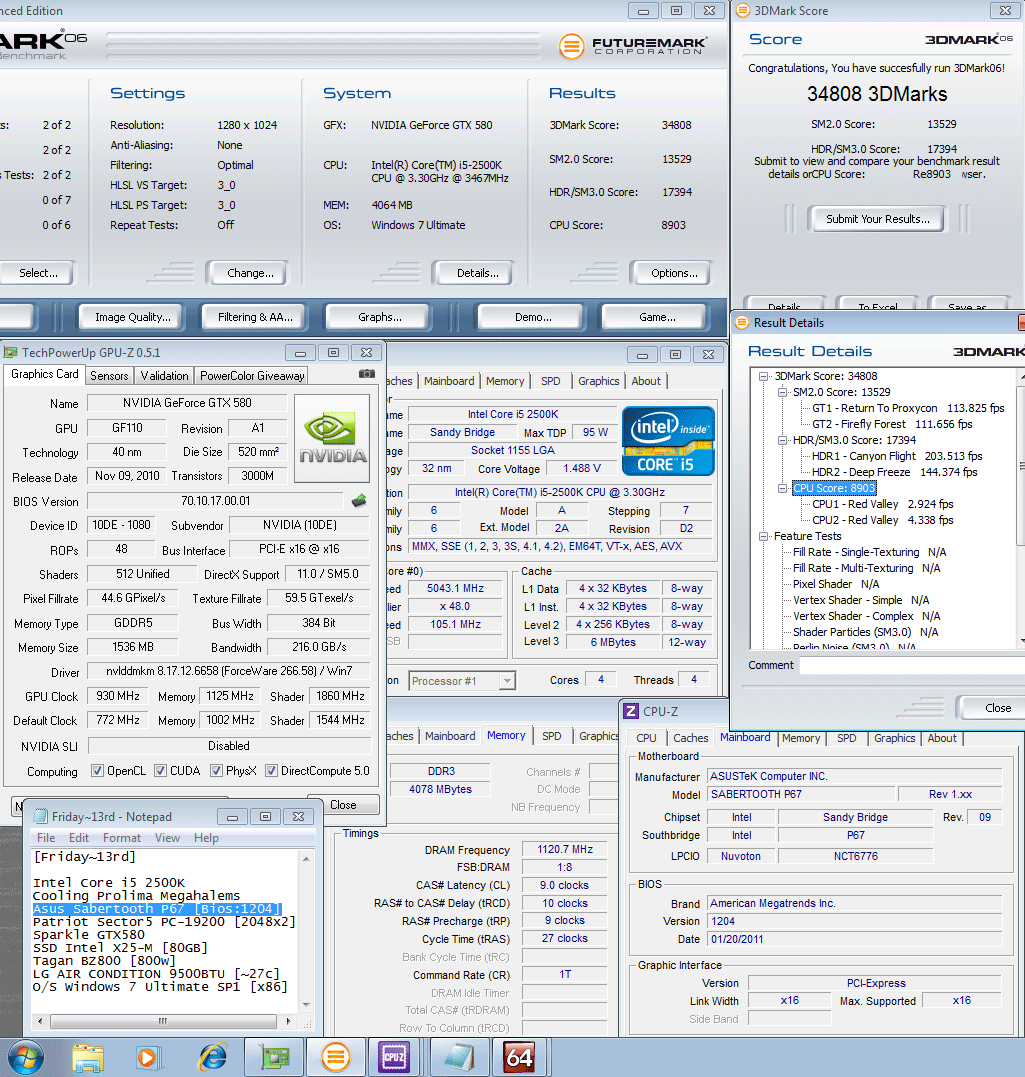Launch Internet Explorer from the taskbar

point(213,1056)
